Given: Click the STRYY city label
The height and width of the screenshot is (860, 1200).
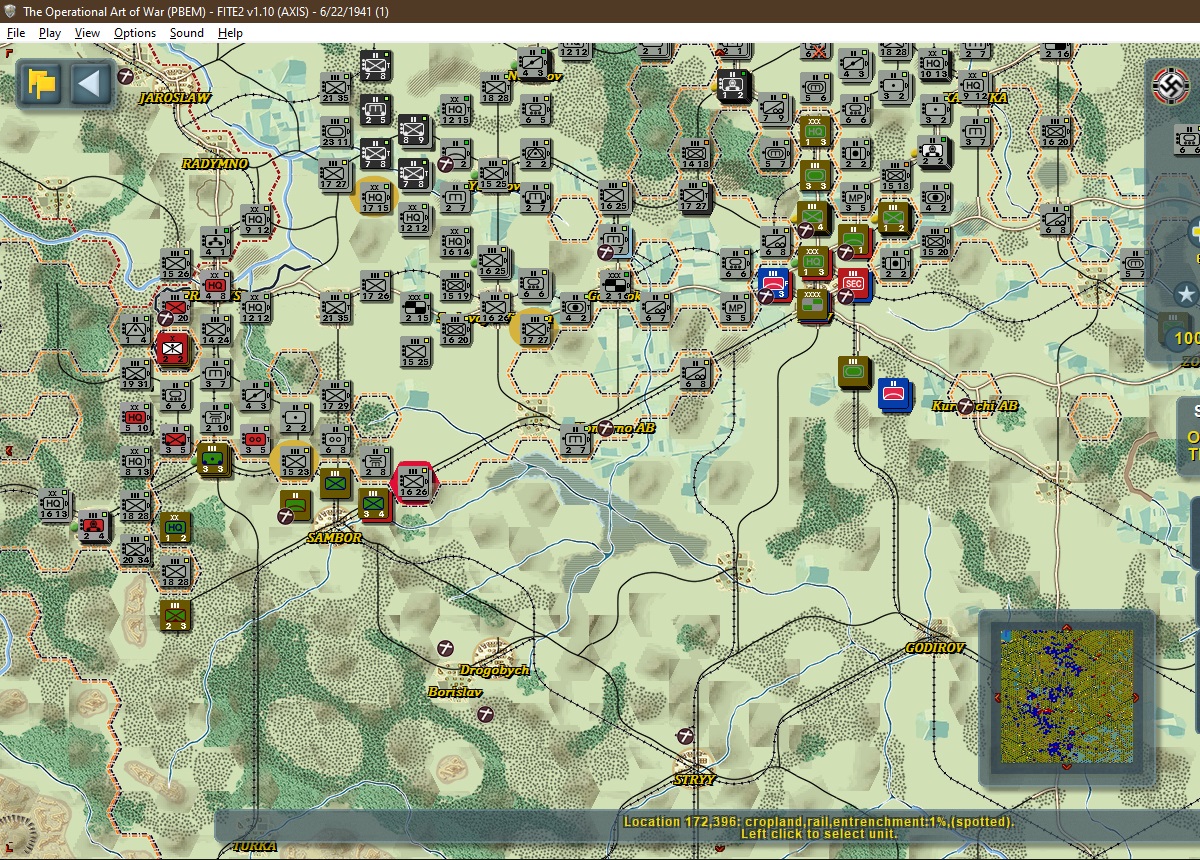Looking at the screenshot, I should click(x=694, y=779).
